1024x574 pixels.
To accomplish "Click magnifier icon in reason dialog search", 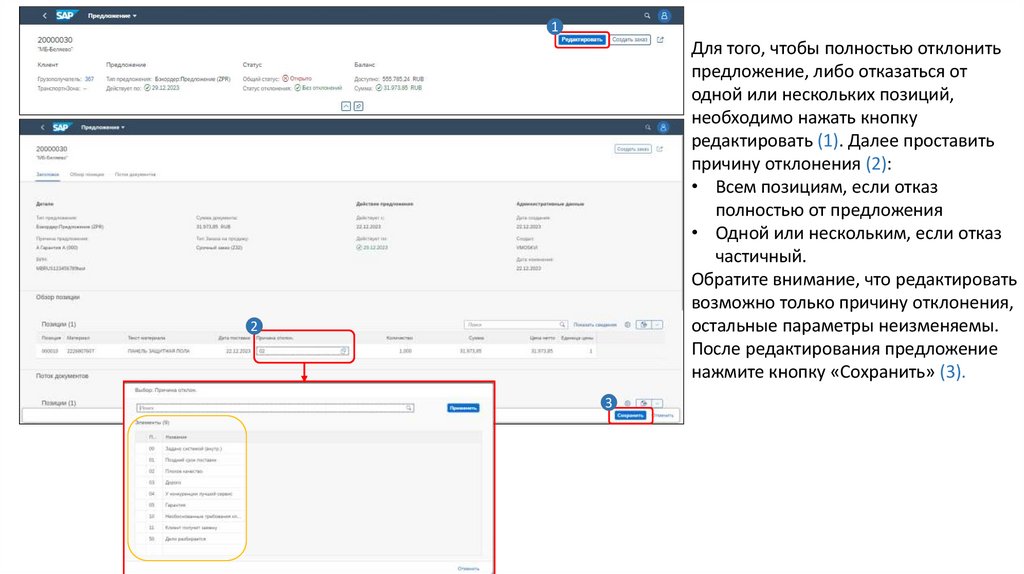I will point(409,408).
